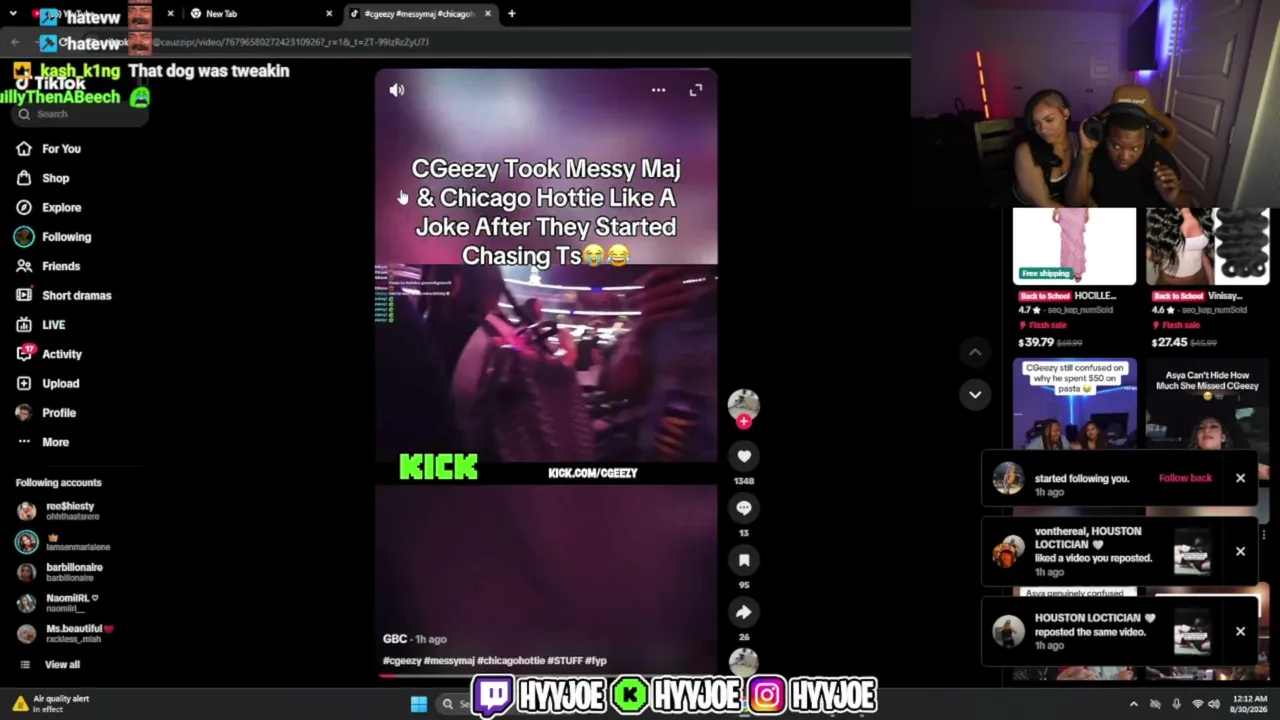
Task: Open the comments on the video
Action: click(x=743, y=508)
